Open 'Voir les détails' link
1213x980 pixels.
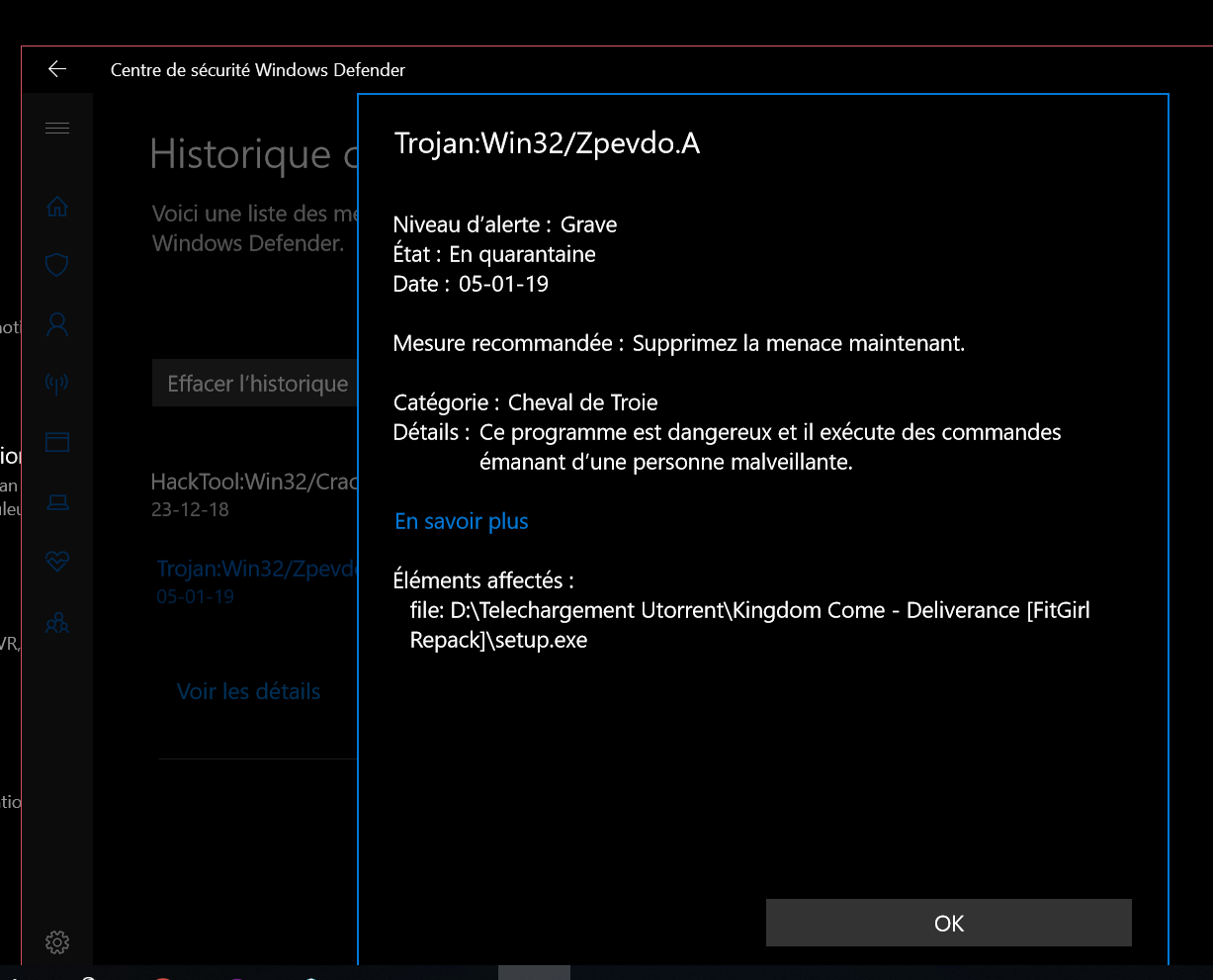coord(249,691)
